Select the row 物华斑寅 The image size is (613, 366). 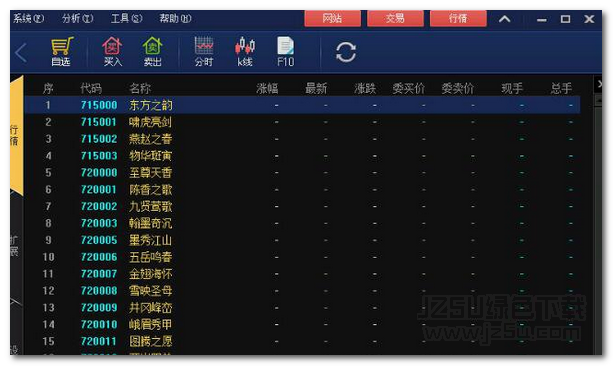(x=302, y=156)
